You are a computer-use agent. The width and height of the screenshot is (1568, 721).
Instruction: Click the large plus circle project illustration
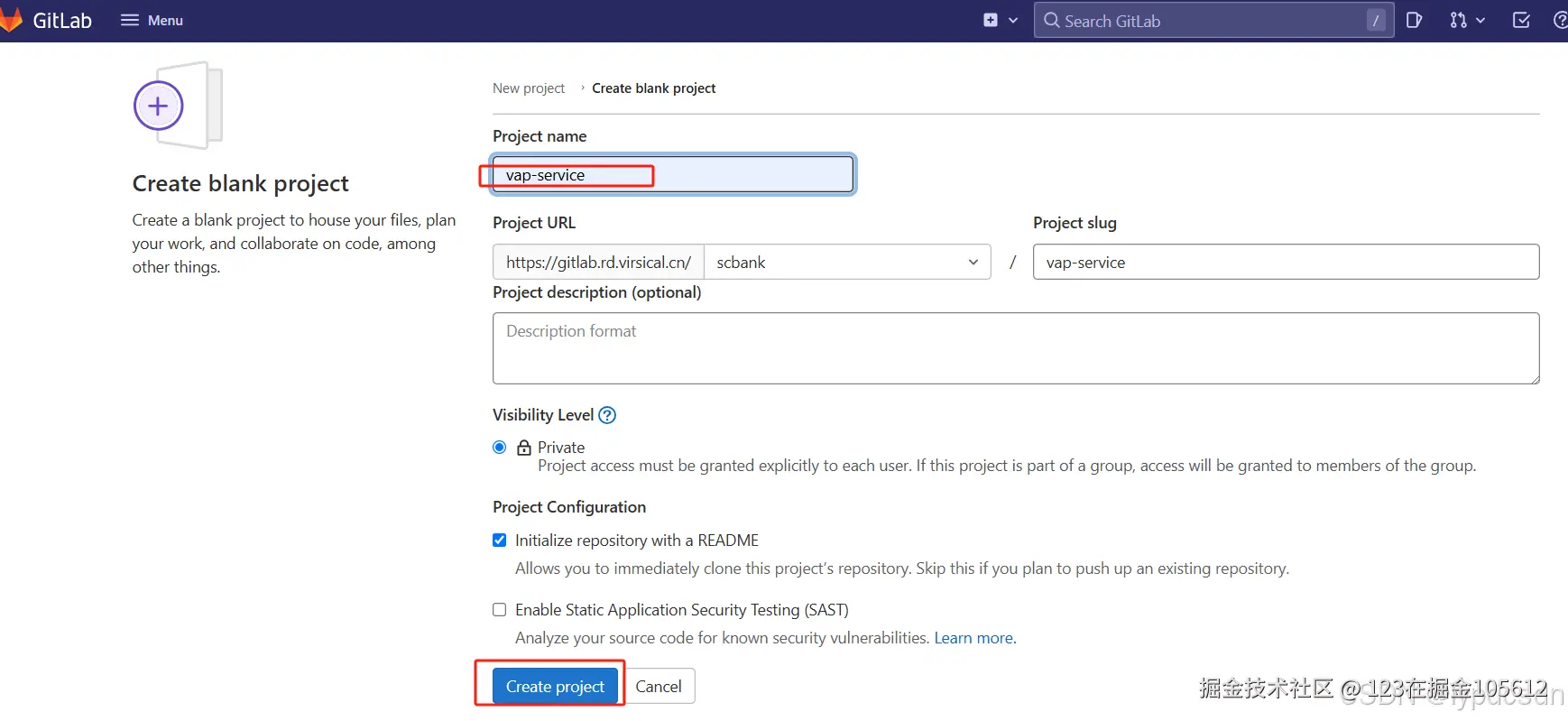click(159, 106)
